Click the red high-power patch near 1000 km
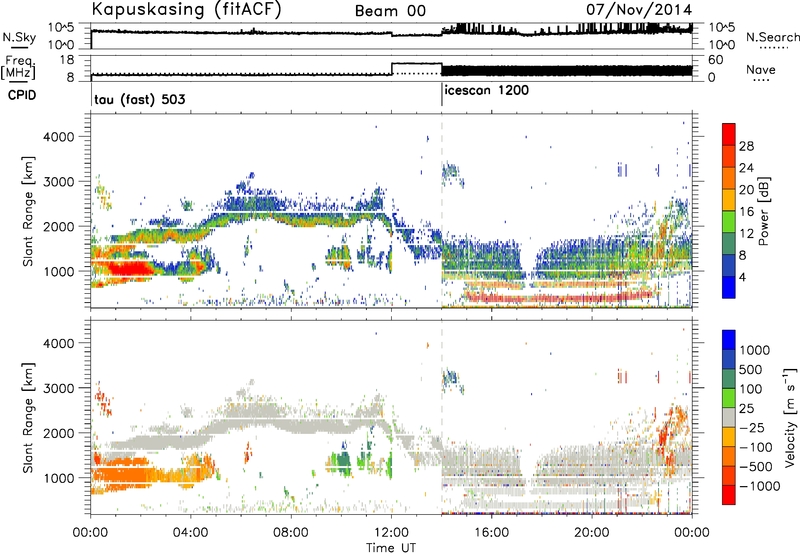This screenshot has width=800, height=554. [x=130, y=268]
